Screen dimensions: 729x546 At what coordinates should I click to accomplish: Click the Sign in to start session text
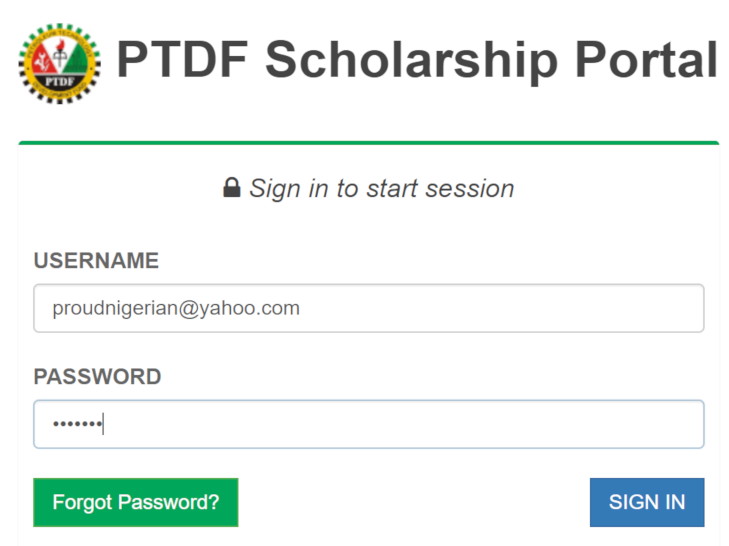pos(382,188)
